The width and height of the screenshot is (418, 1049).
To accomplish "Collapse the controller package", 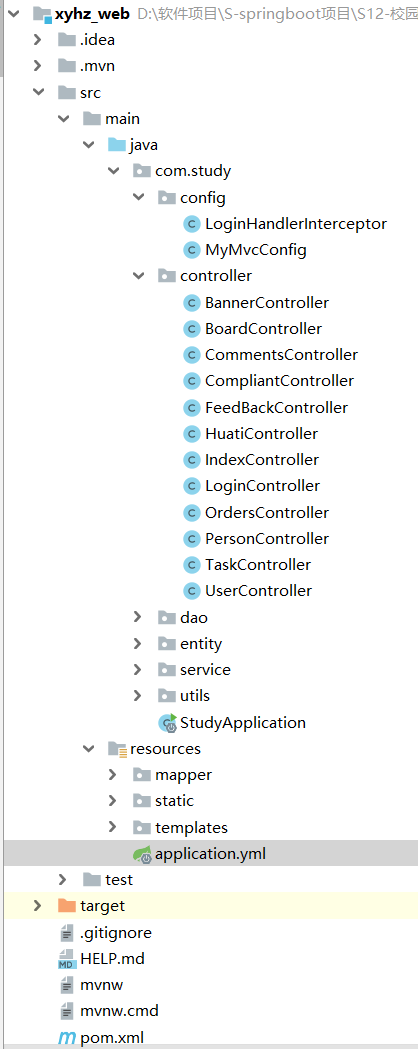I will [x=138, y=276].
